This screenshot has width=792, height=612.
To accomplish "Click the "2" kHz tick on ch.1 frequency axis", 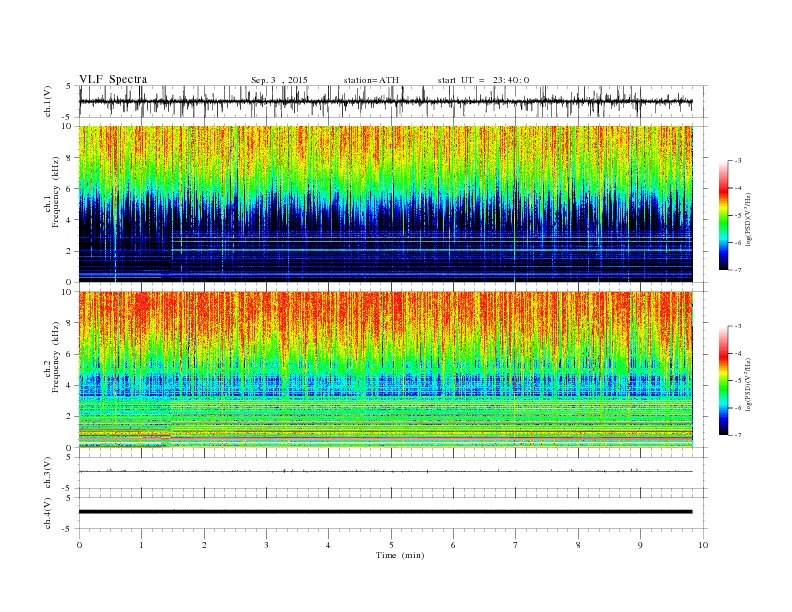I will pyautogui.click(x=69, y=251).
